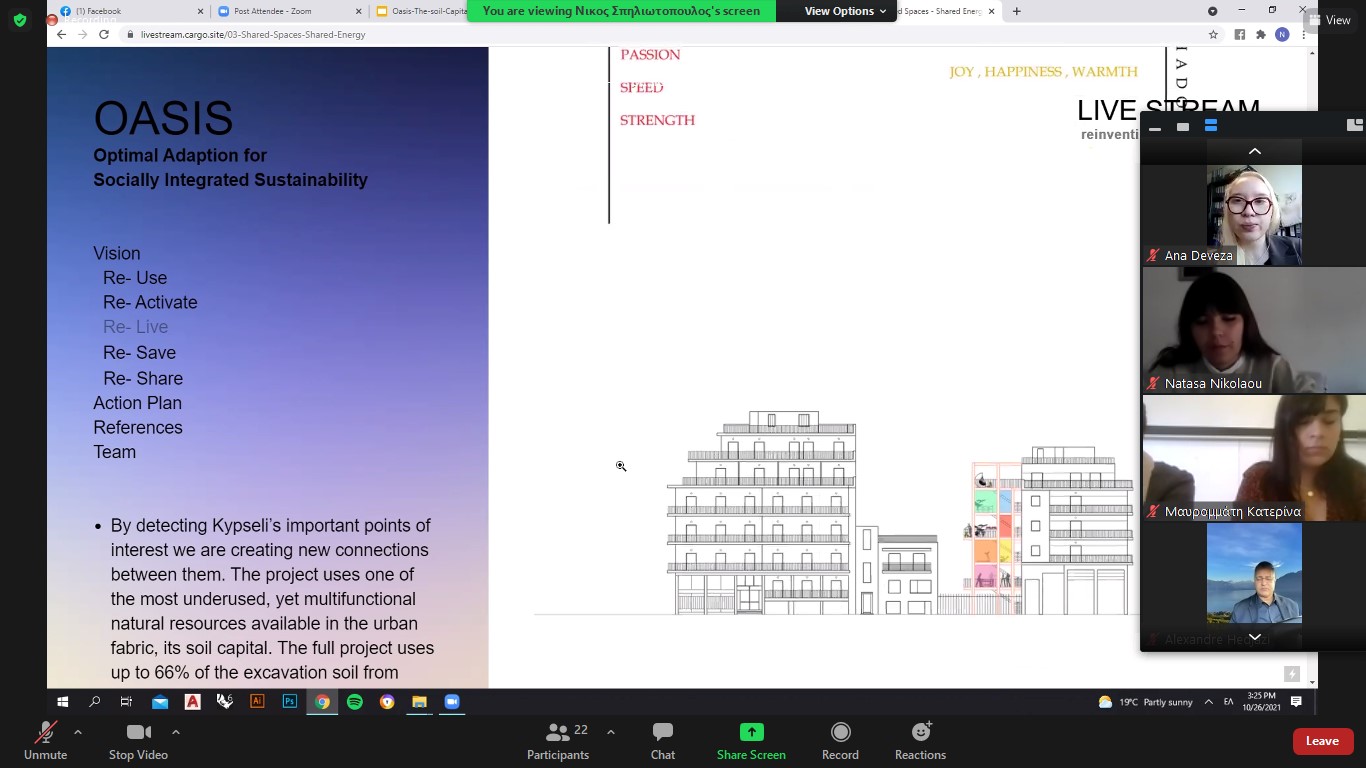
Task: Open the Action Plan section
Action: pyautogui.click(x=138, y=403)
